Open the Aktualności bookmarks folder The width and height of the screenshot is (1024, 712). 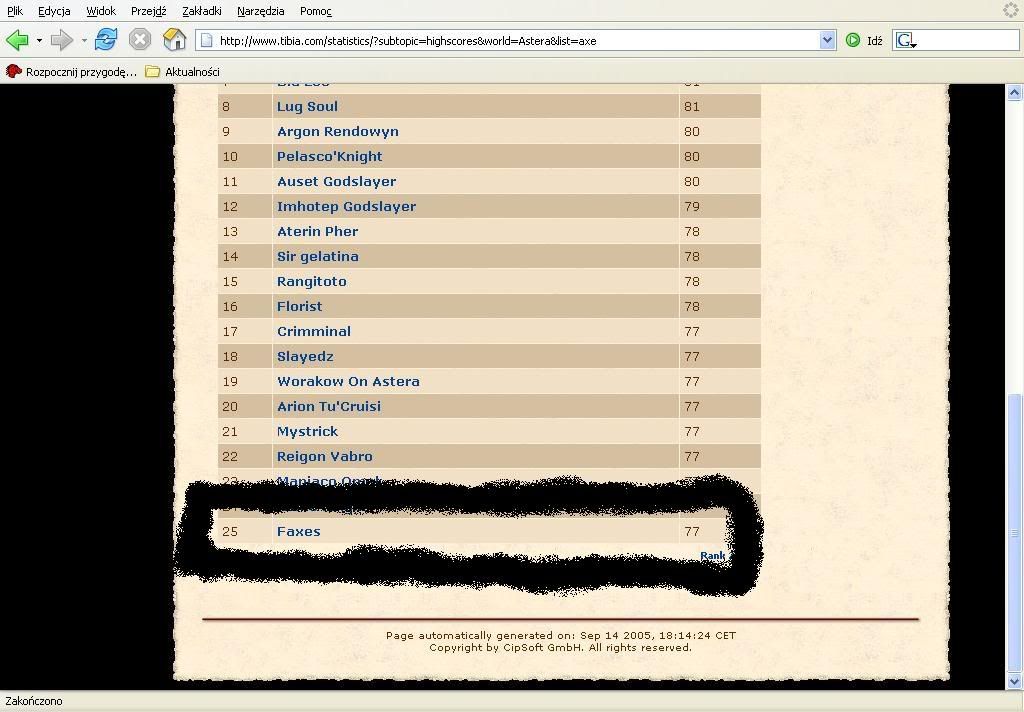click(183, 72)
